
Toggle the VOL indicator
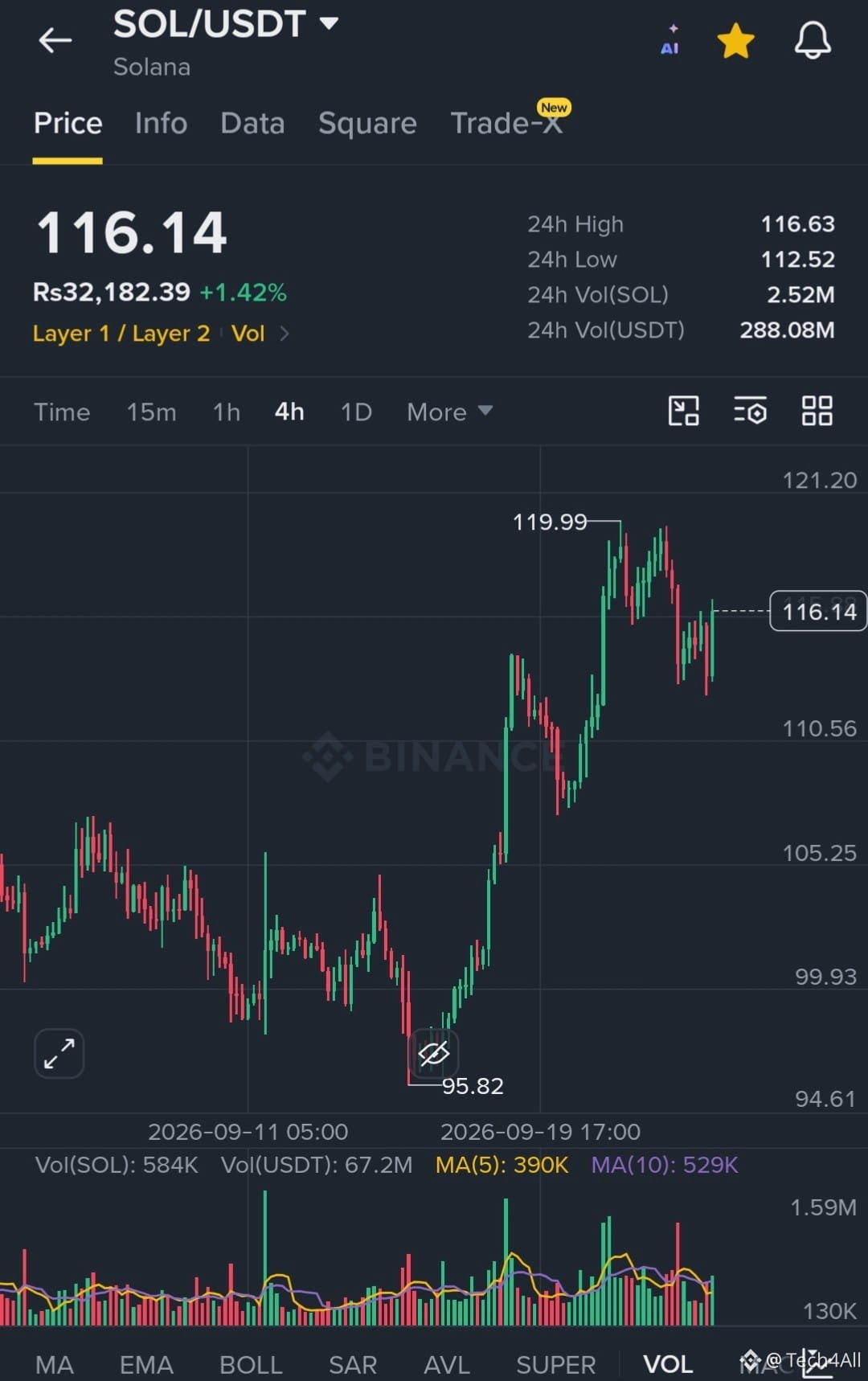(668, 1363)
